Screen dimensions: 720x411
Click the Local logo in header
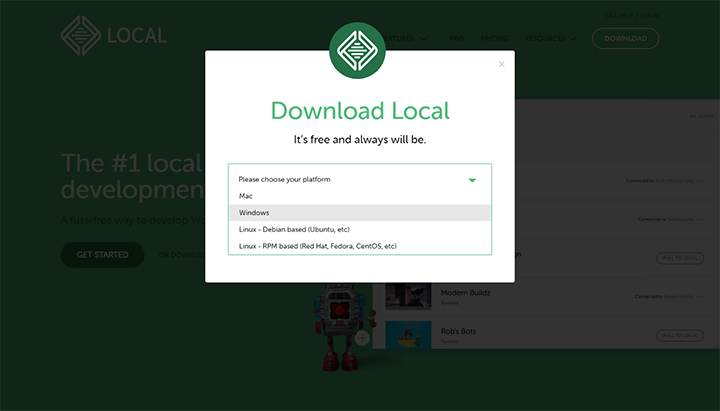pos(112,36)
